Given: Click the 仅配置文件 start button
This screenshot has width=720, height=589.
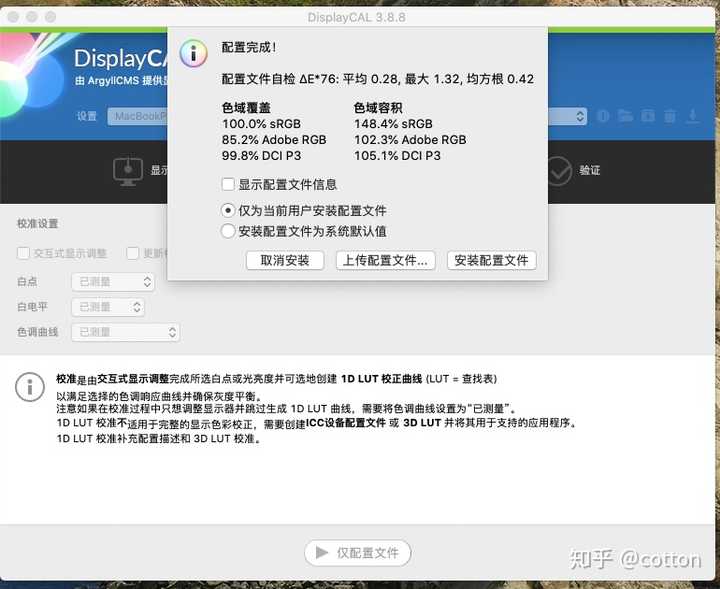Looking at the screenshot, I should pyautogui.click(x=358, y=553).
